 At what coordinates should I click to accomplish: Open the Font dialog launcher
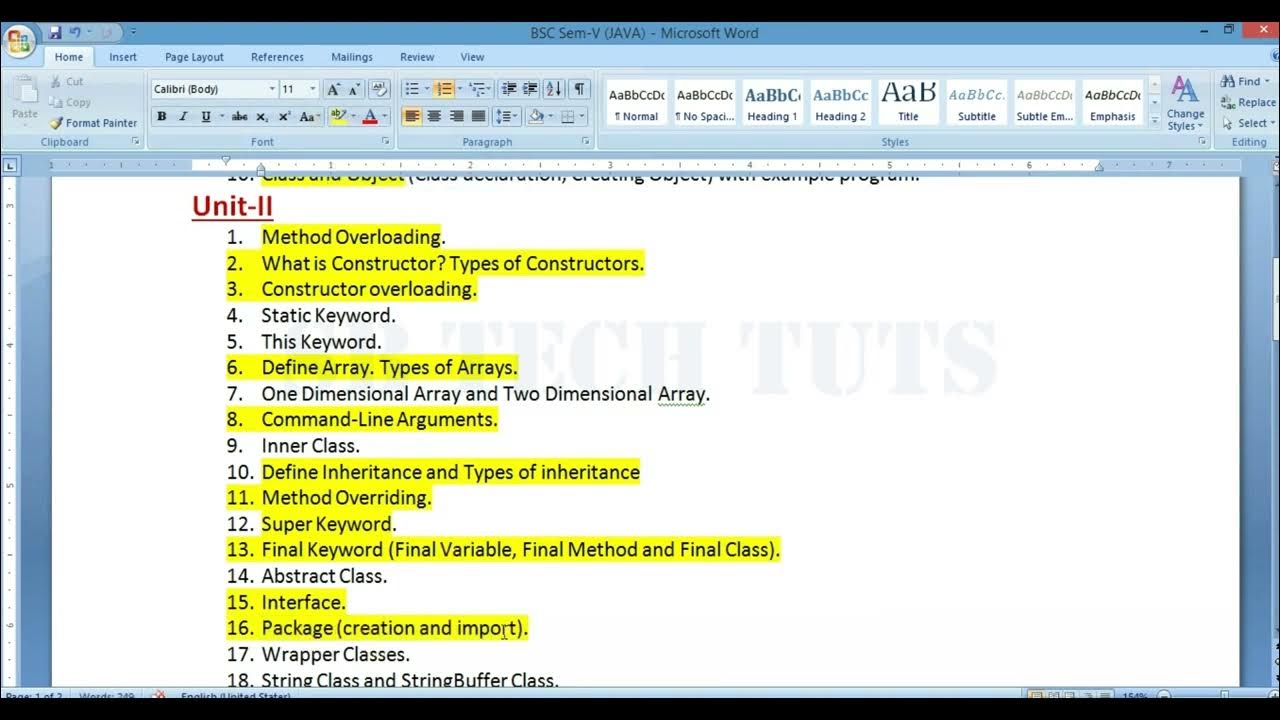pyautogui.click(x=385, y=142)
